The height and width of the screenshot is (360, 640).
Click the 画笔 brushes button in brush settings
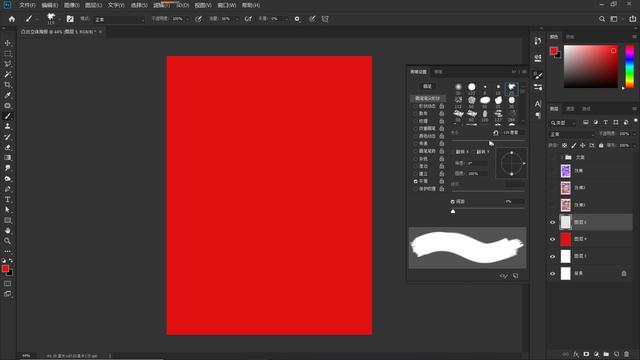427,86
